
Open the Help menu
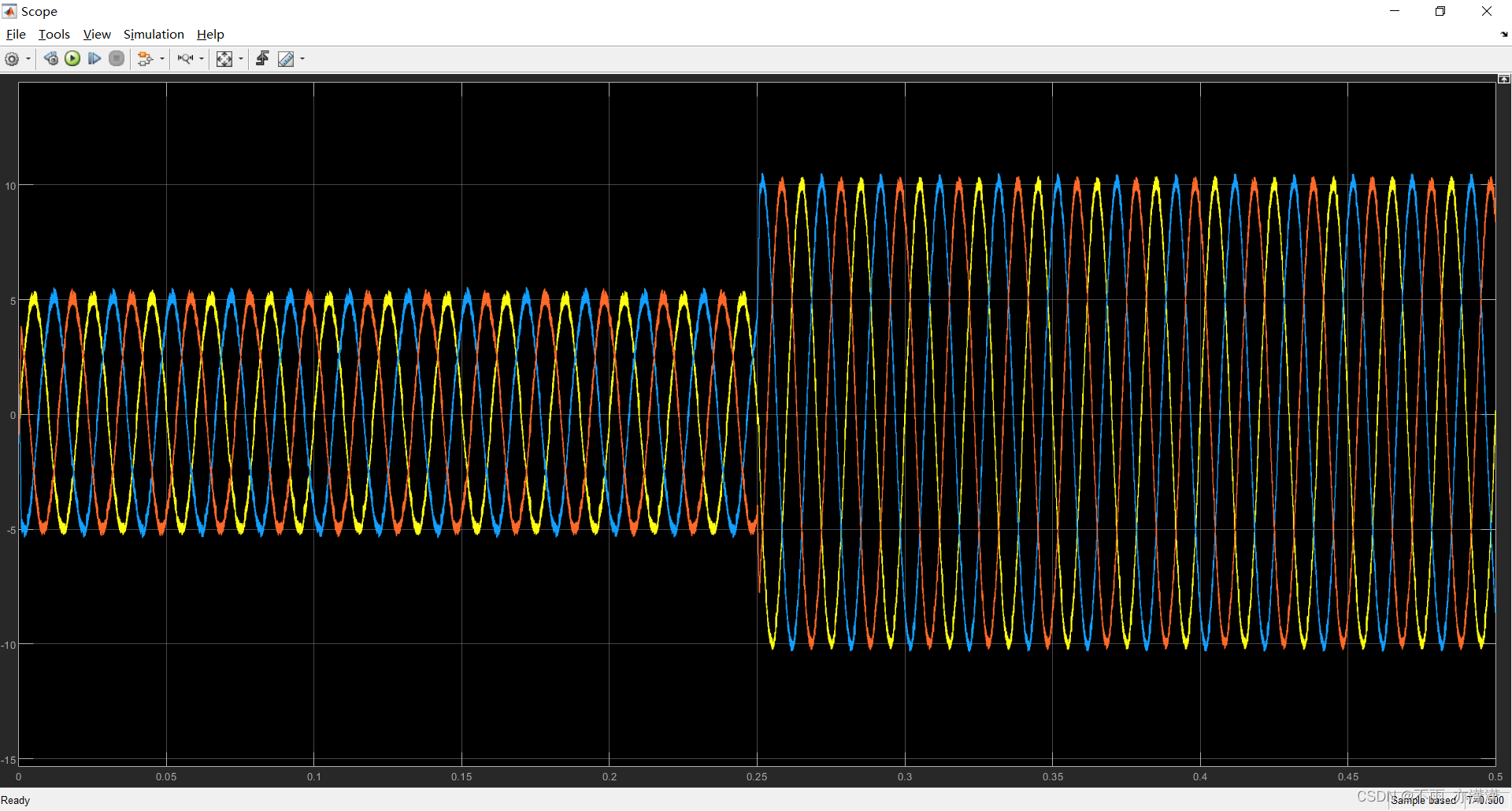210,35
